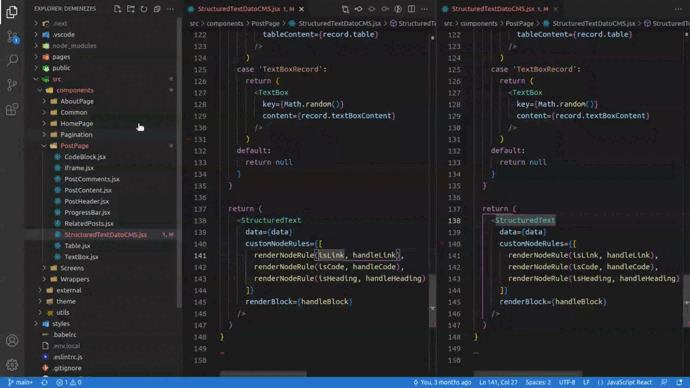Collapse all folders in Explorer
690x388 pixels.
pos(157,9)
